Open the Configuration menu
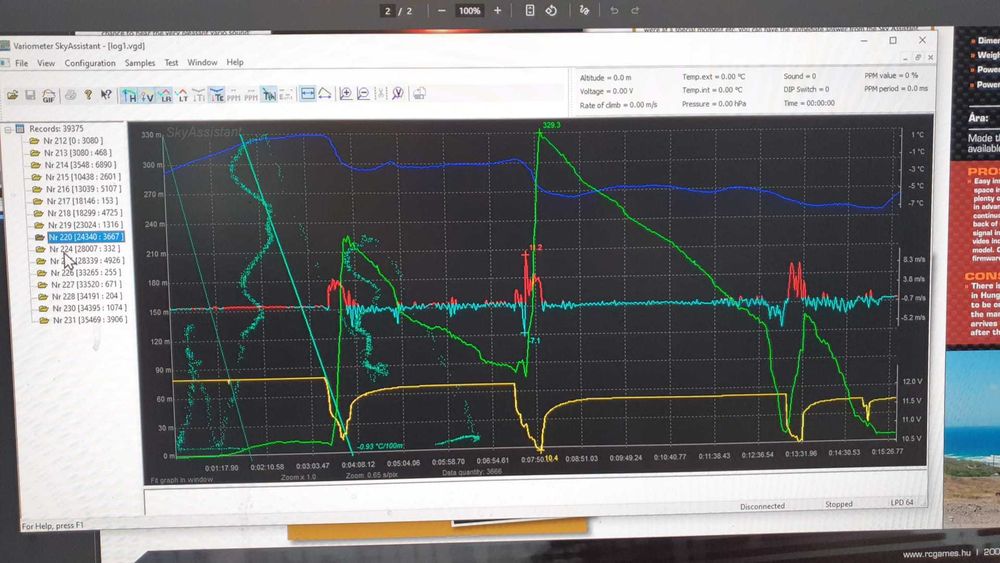 pos(90,63)
